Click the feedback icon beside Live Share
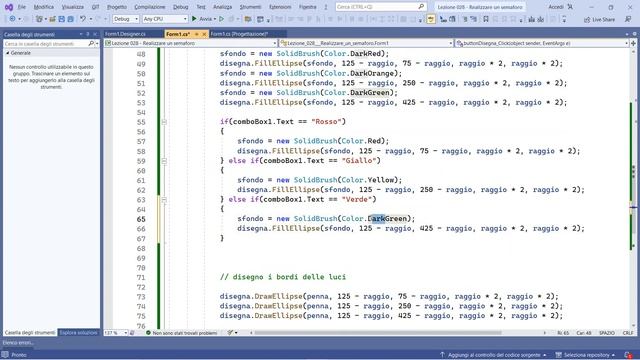Screen dimensions: 640x360 (x=628, y=19)
